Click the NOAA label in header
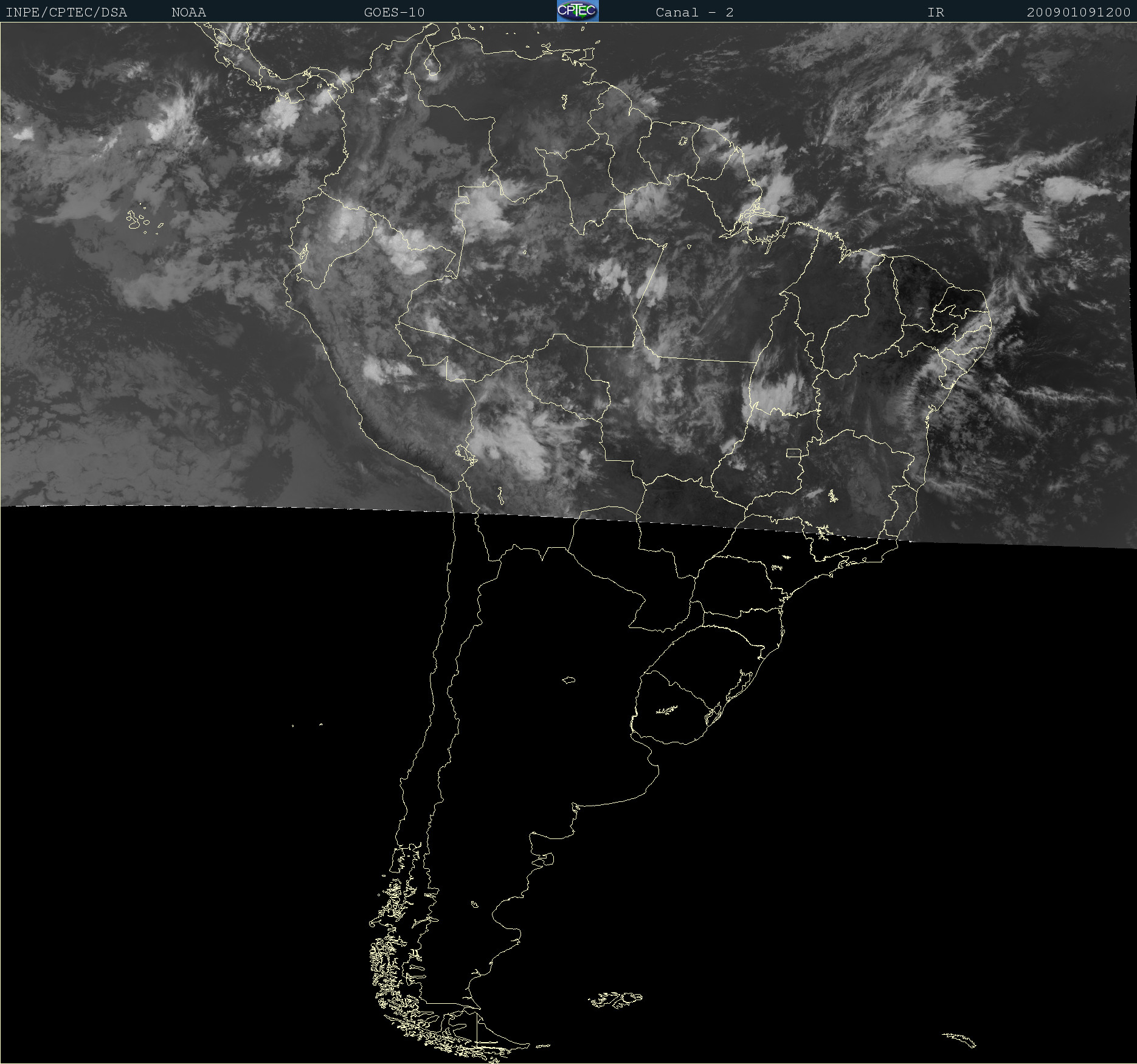The width and height of the screenshot is (1137, 1064). click(x=188, y=12)
